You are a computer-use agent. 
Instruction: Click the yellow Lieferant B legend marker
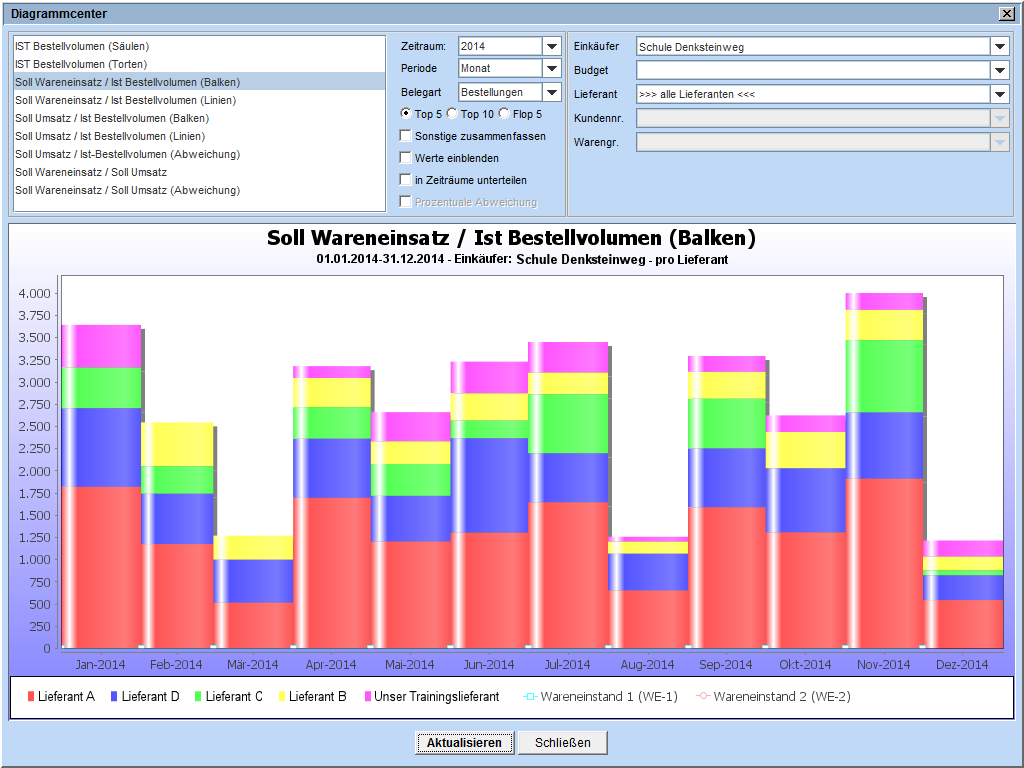pyautogui.click(x=282, y=696)
